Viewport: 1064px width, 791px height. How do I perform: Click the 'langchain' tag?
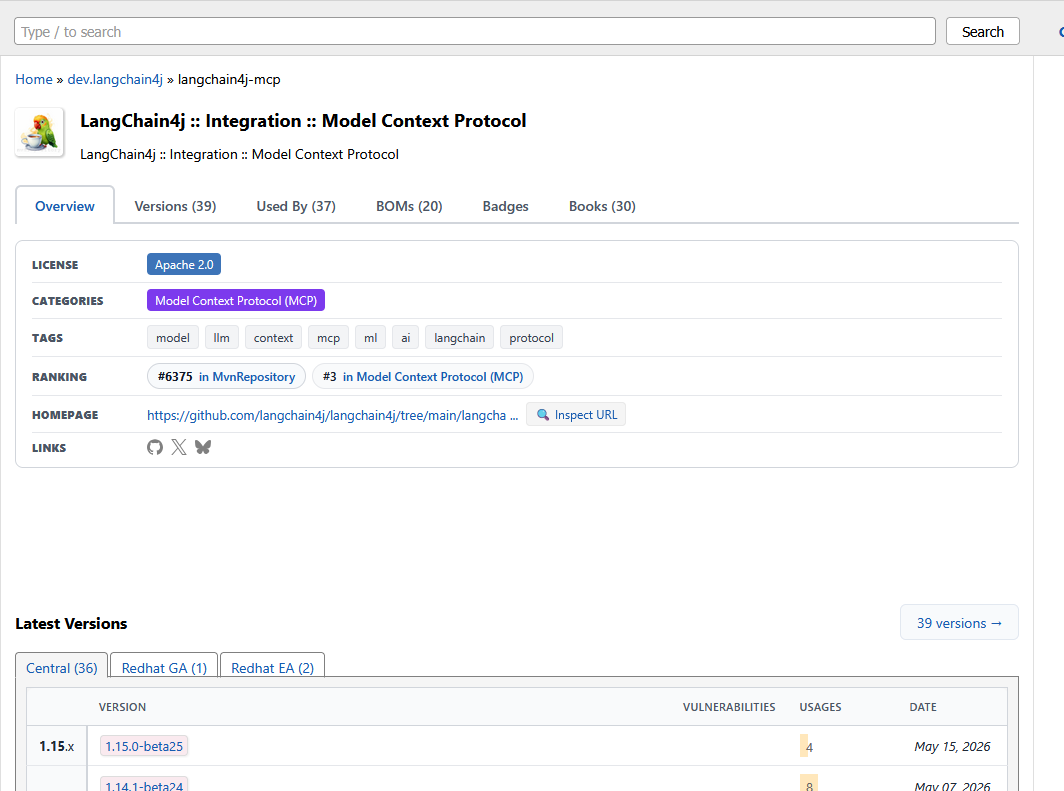(x=459, y=338)
